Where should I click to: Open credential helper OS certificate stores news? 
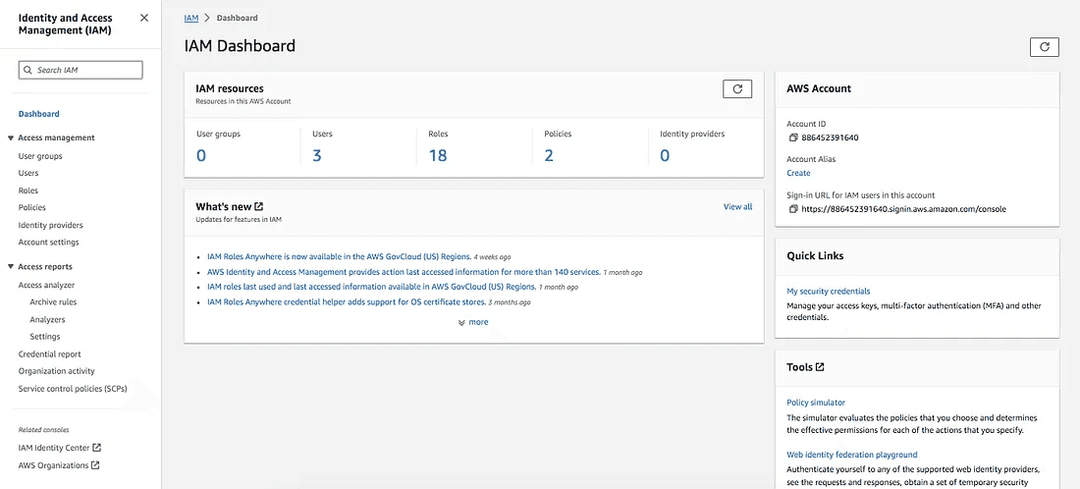[x=346, y=302]
